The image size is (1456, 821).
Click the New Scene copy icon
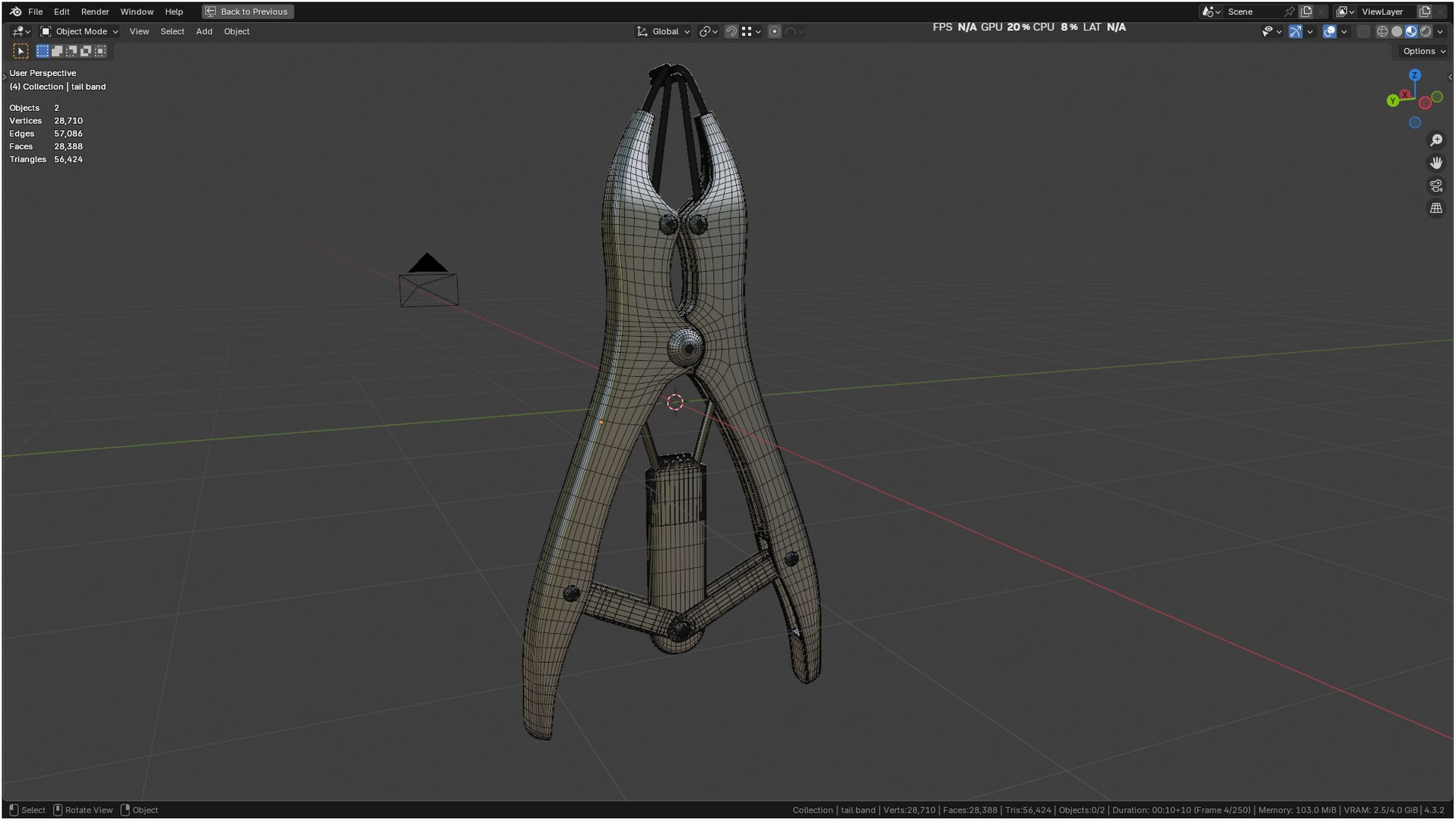1306,11
